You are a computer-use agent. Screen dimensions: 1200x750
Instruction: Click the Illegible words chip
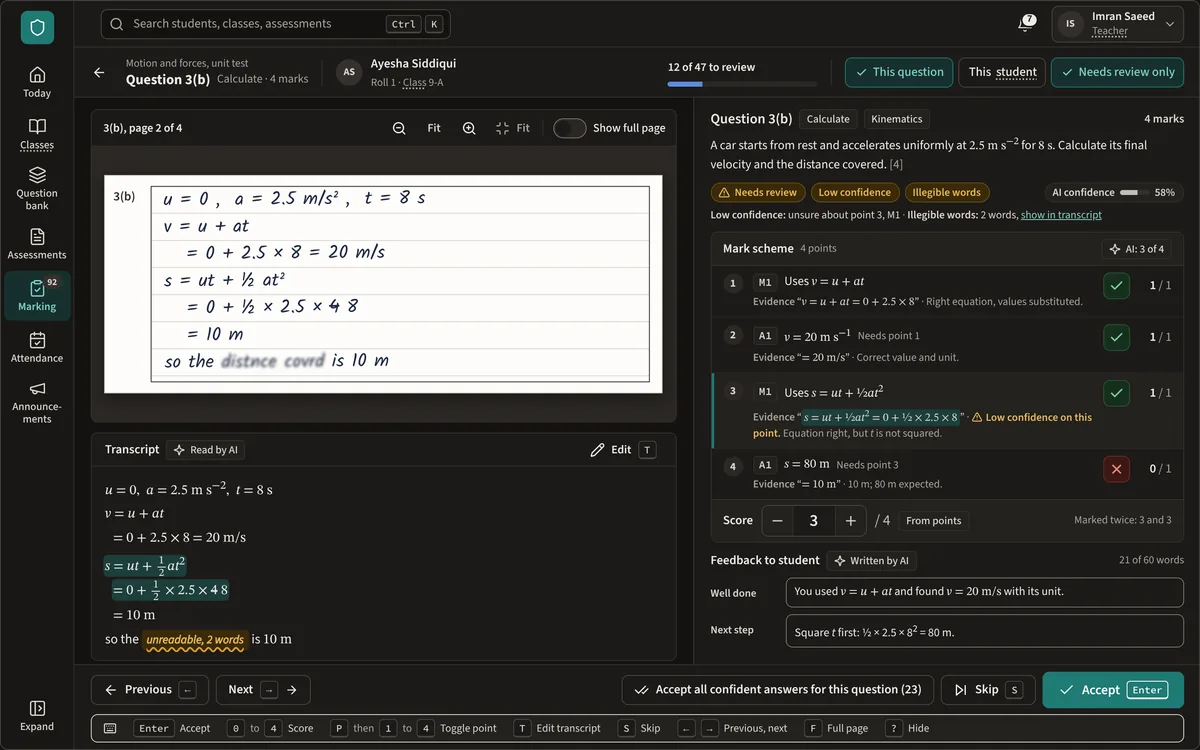(946, 192)
